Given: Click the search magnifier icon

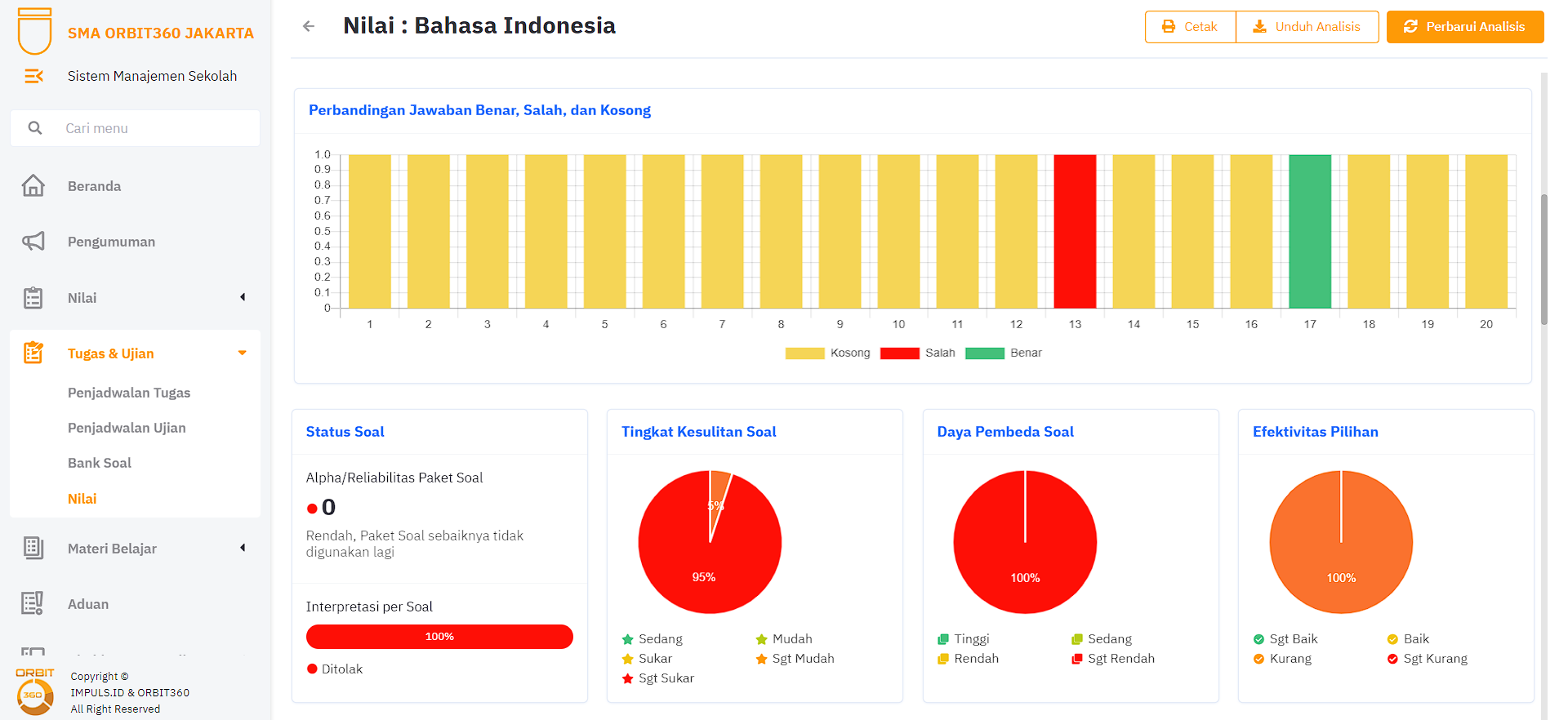Looking at the screenshot, I should pyautogui.click(x=35, y=128).
